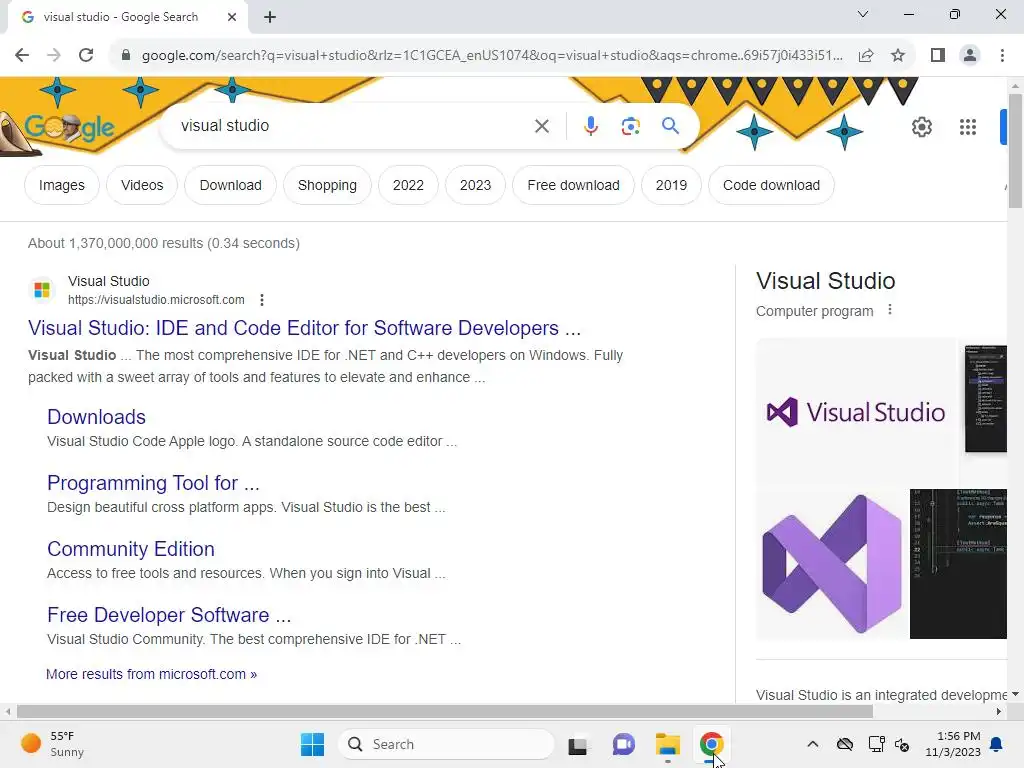Click the muted volume tray icon
Viewport: 1024px width, 768px height.
pyautogui.click(x=903, y=744)
